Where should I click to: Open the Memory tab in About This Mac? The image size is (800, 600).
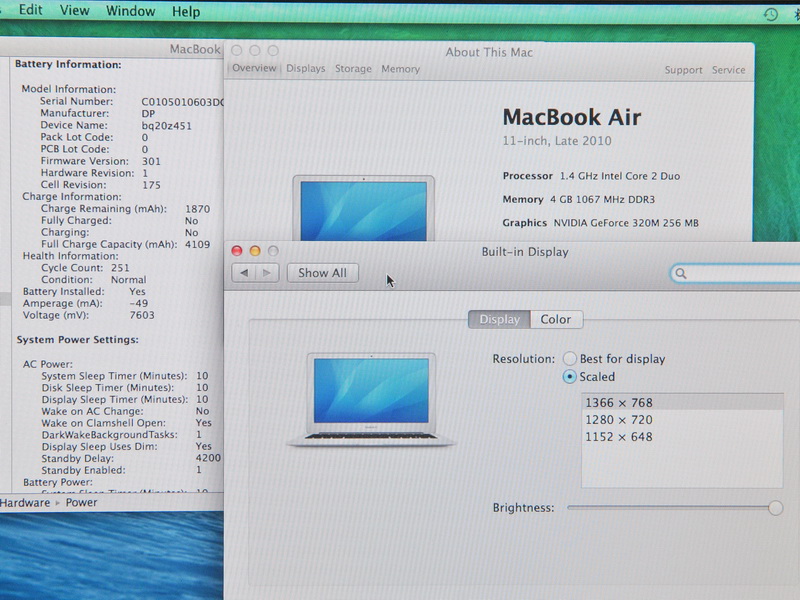pyautogui.click(x=401, y=69)
